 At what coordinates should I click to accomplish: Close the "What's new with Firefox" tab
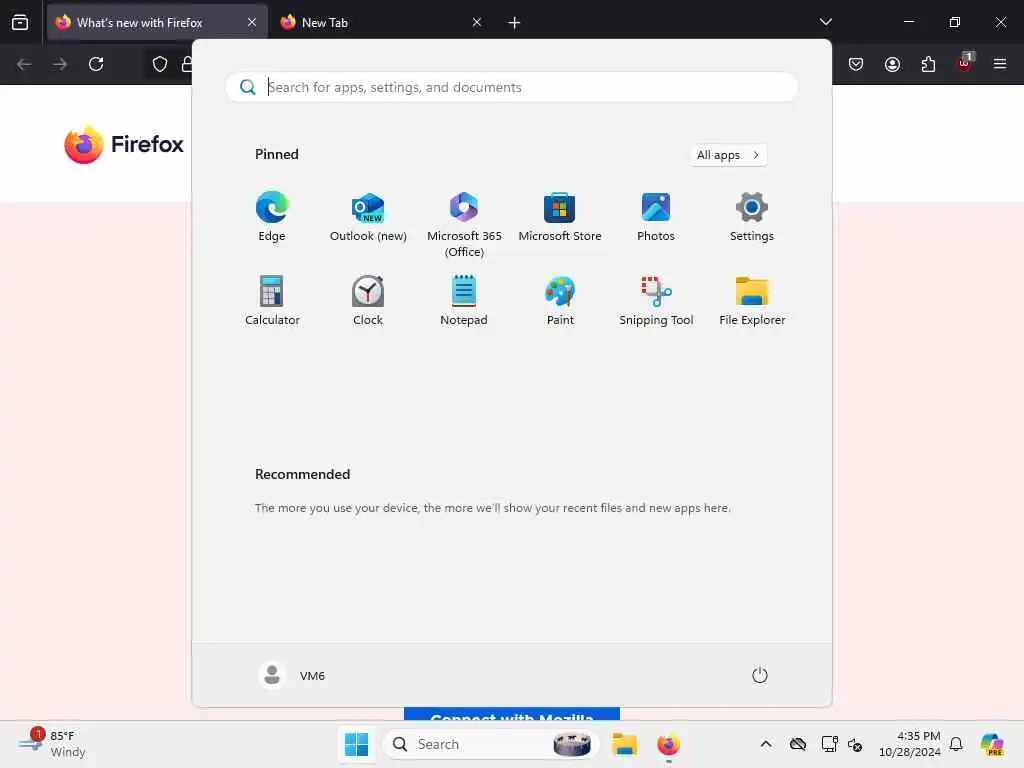[x=252, y=22]
